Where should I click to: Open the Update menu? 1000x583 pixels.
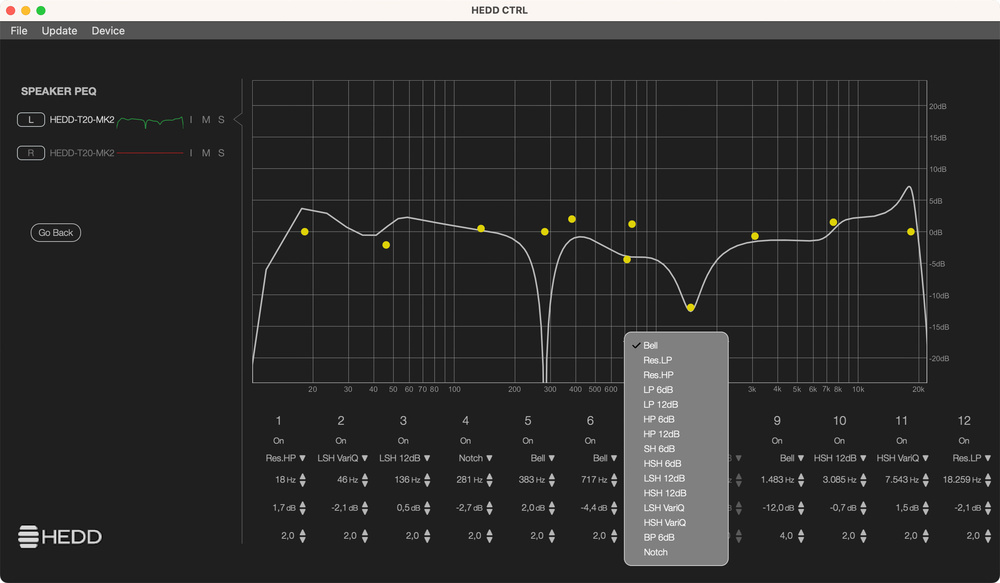click(x=59, y=31)
